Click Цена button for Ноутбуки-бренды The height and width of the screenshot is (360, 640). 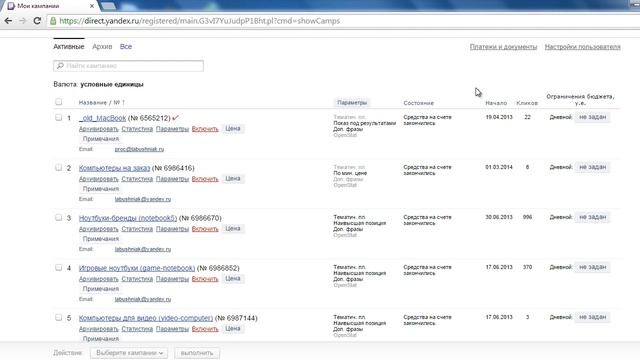pyautogui.click(x=233, y=229)
